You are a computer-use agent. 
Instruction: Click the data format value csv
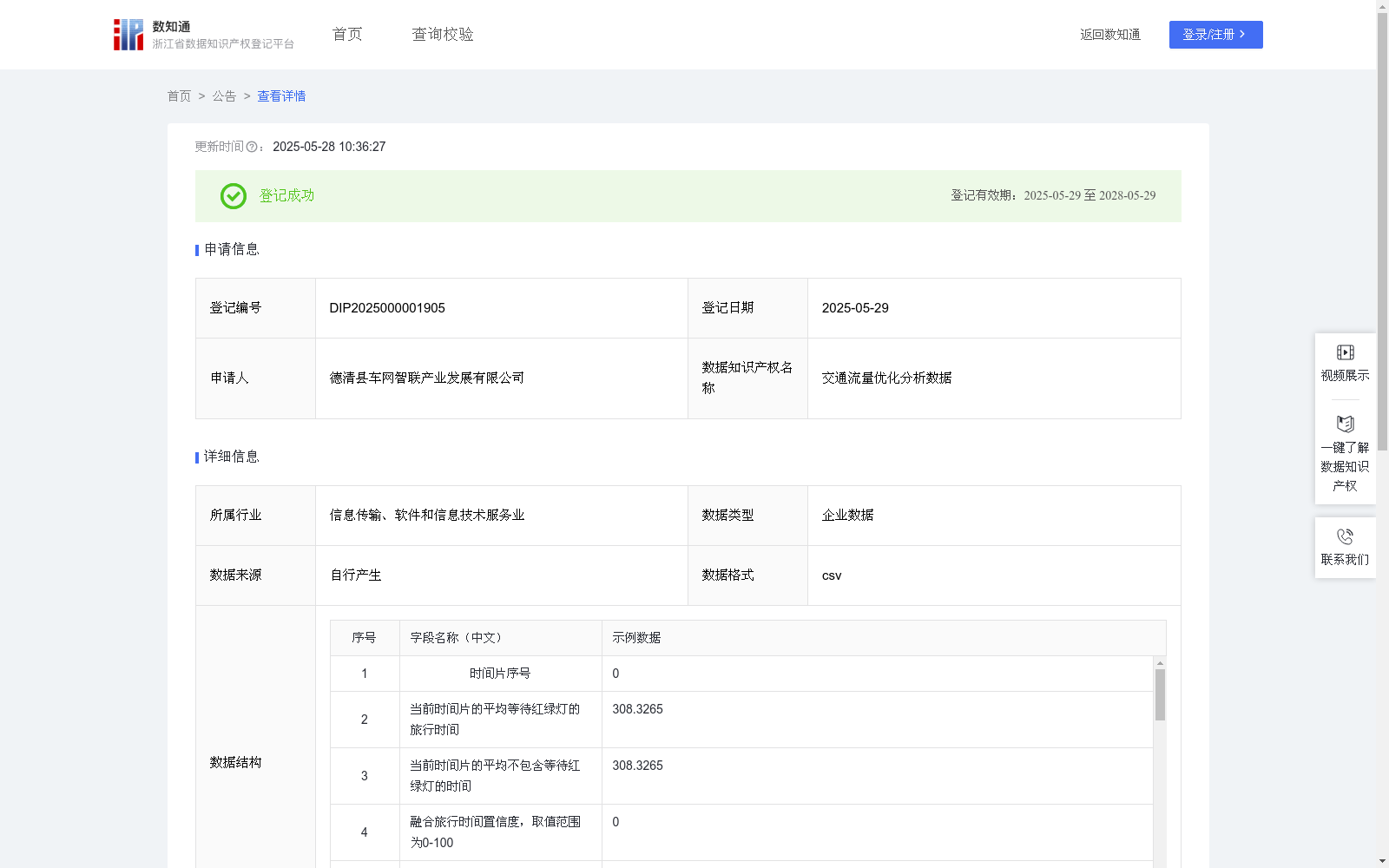pos(832,575)
